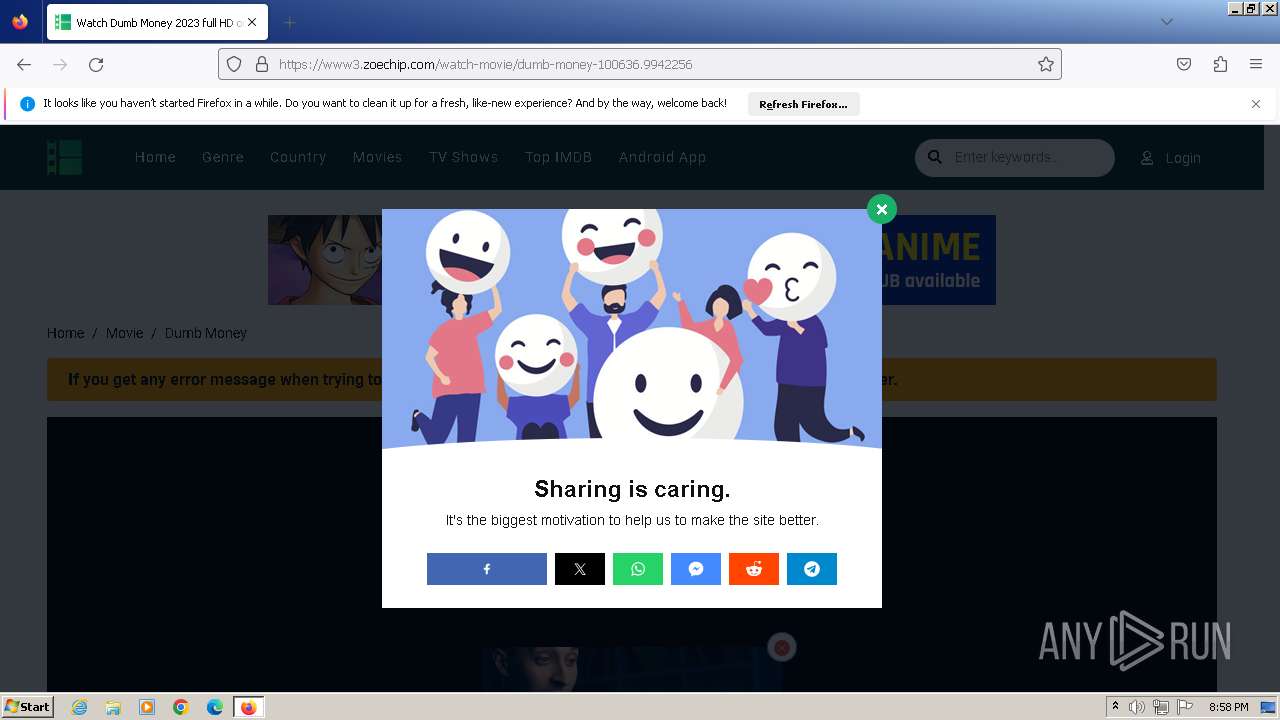Open the Windows Start menu
The height and width of the screenshot is (720, 1280).
(x=27, y=706)
